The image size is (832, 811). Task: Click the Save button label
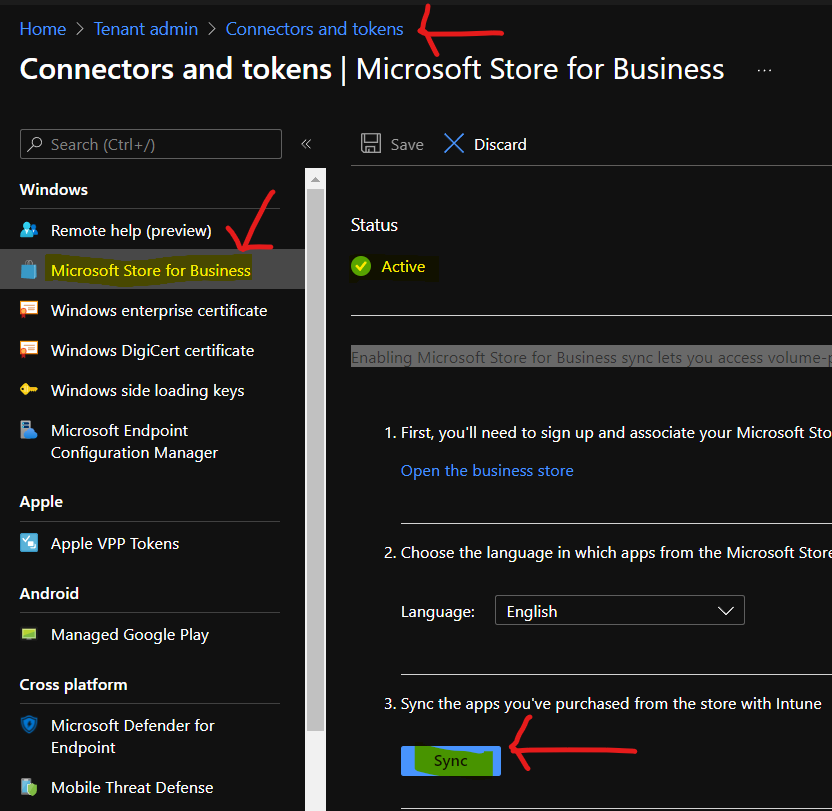pyautogui.click(x=407, y=144)
